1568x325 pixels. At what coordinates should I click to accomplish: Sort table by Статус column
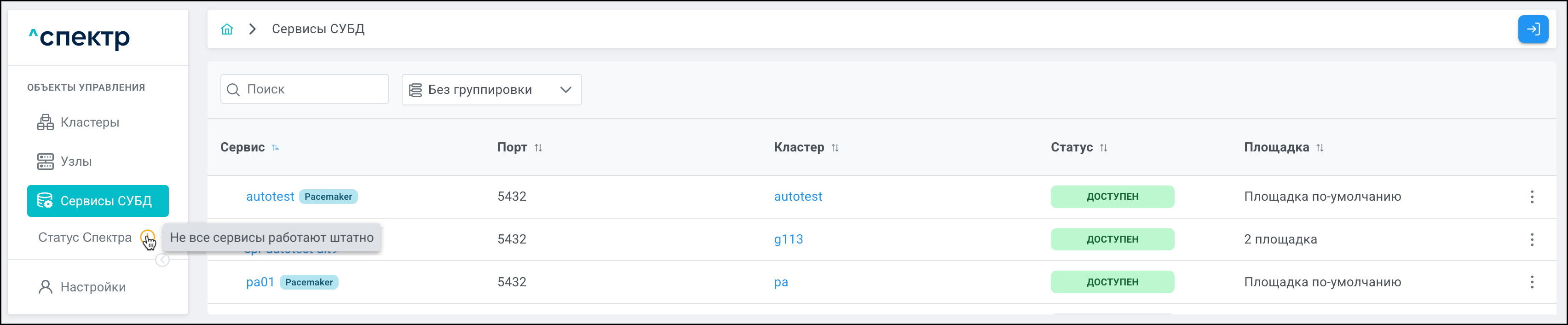click(1104, 148)
